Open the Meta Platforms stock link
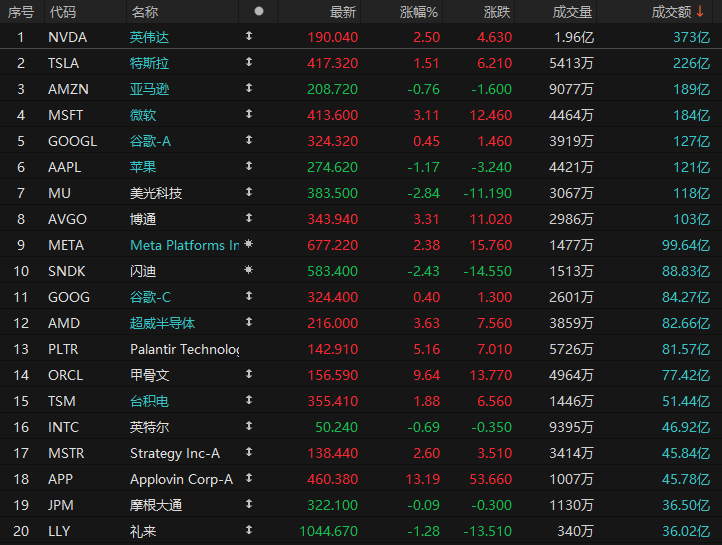This screenshot has width=722, height=545. coord(184,245)
